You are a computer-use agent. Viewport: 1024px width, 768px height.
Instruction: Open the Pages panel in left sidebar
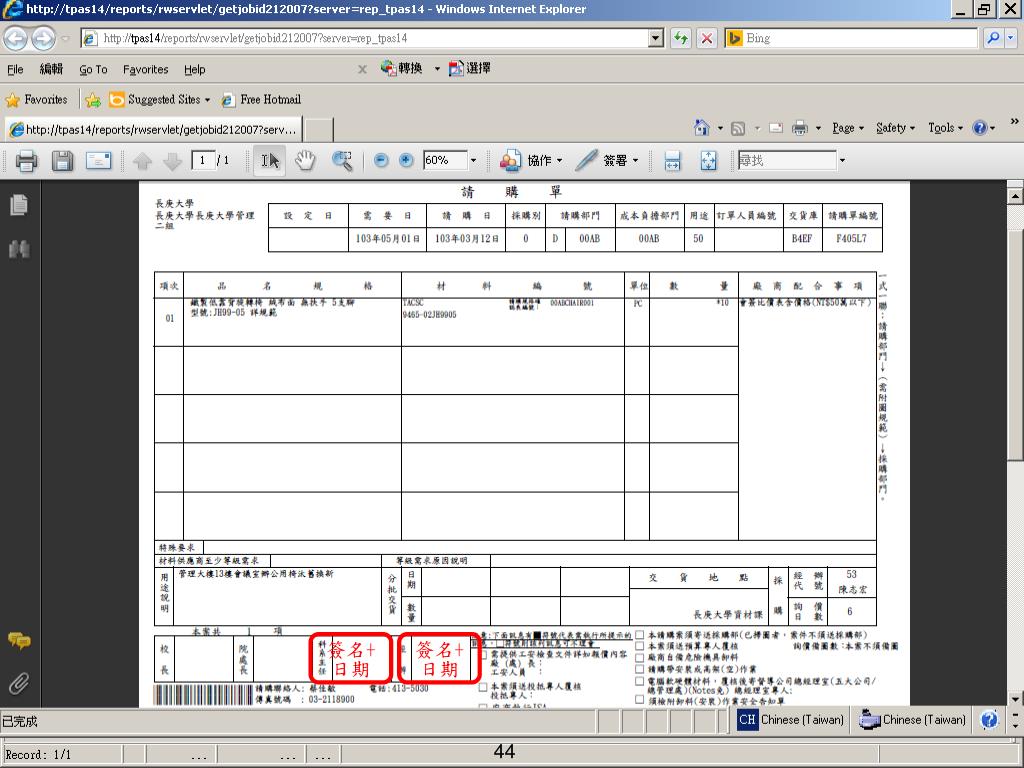tap(19, 205)
